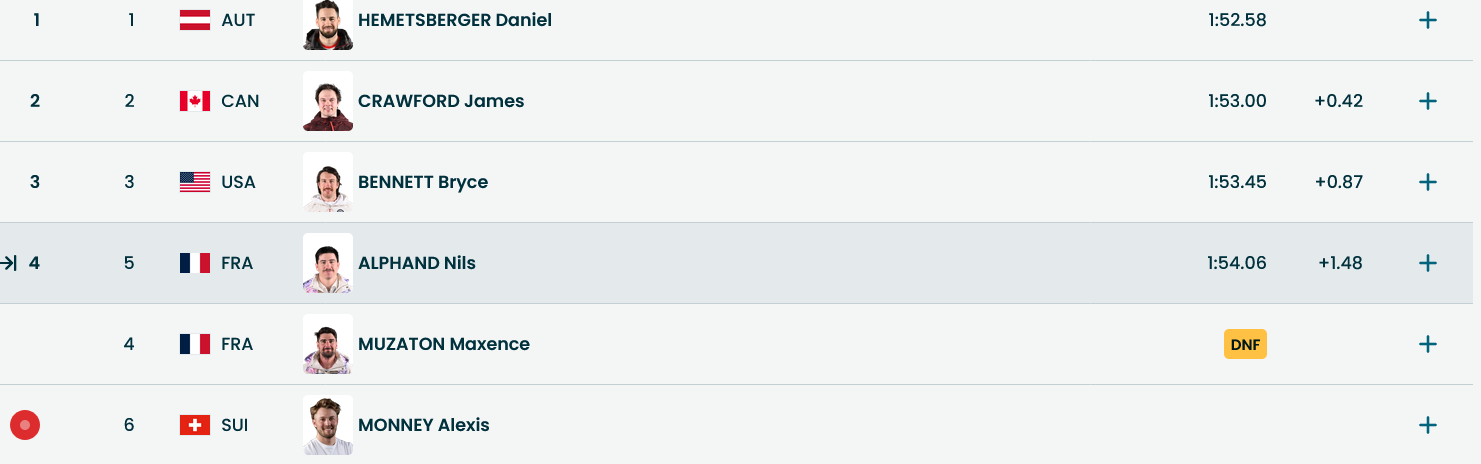The image size is (1481, 464).
Task: Expand Hemetsberger Daniel's result details
Action: [x=1428, y=20]
